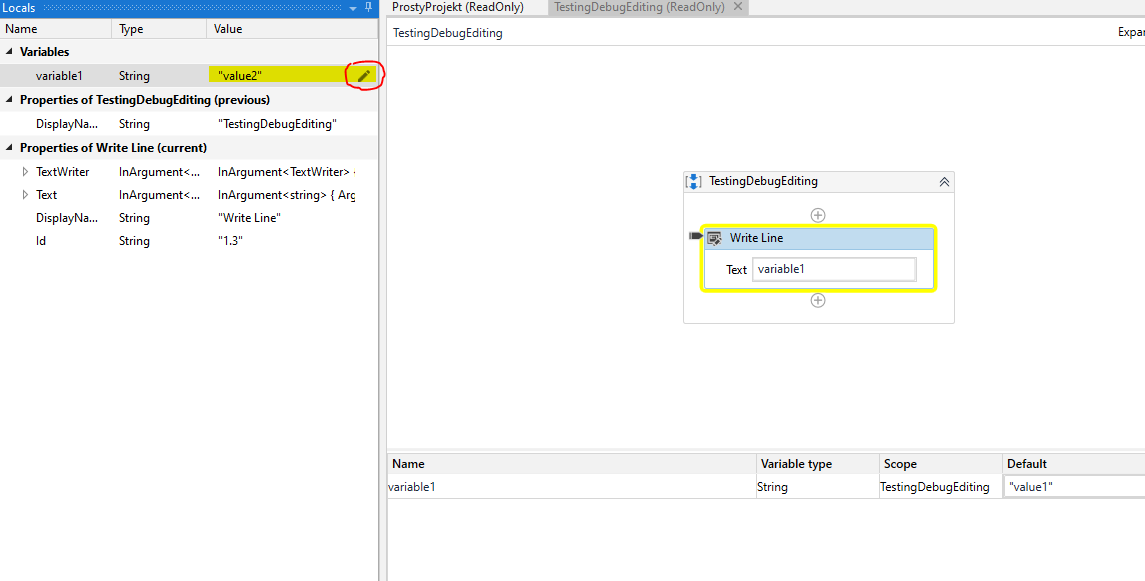
Task: Click the Sequence icon beside TestingDebugEditing header
Action: click(693, 181)
